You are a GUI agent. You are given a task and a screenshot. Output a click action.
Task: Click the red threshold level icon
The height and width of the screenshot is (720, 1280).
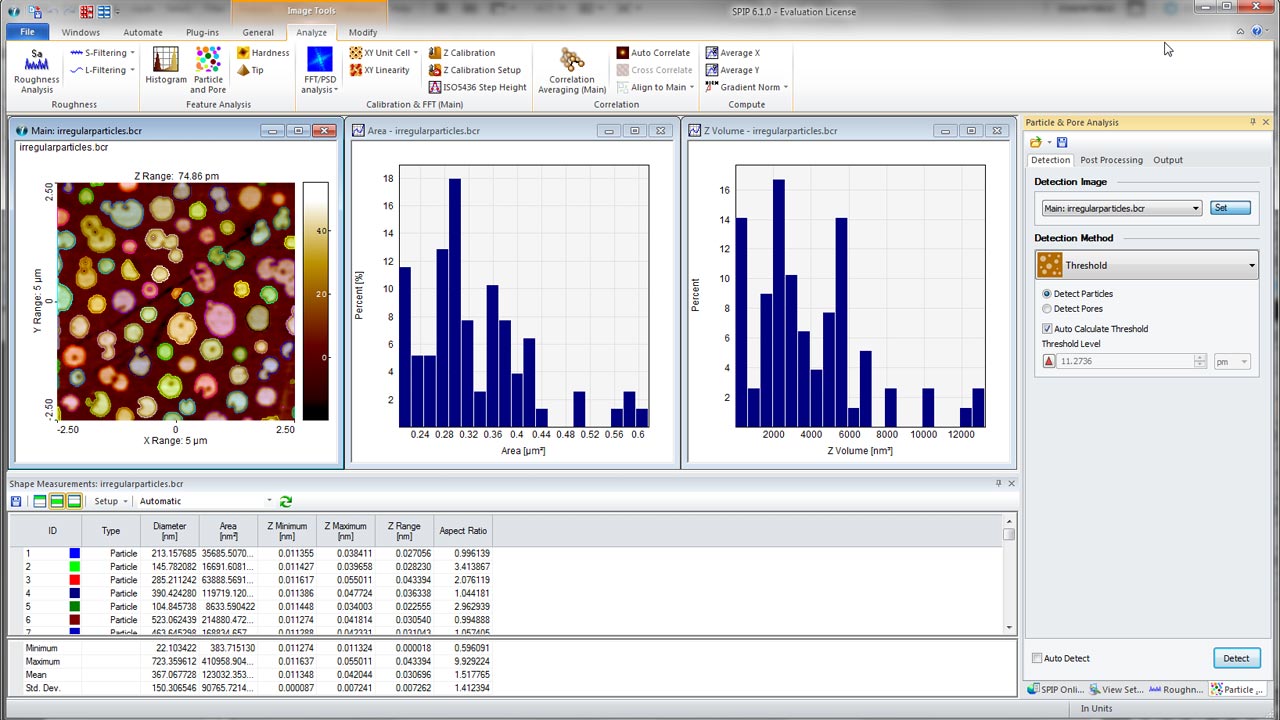pyautogui.click(x=1049, y=362)
